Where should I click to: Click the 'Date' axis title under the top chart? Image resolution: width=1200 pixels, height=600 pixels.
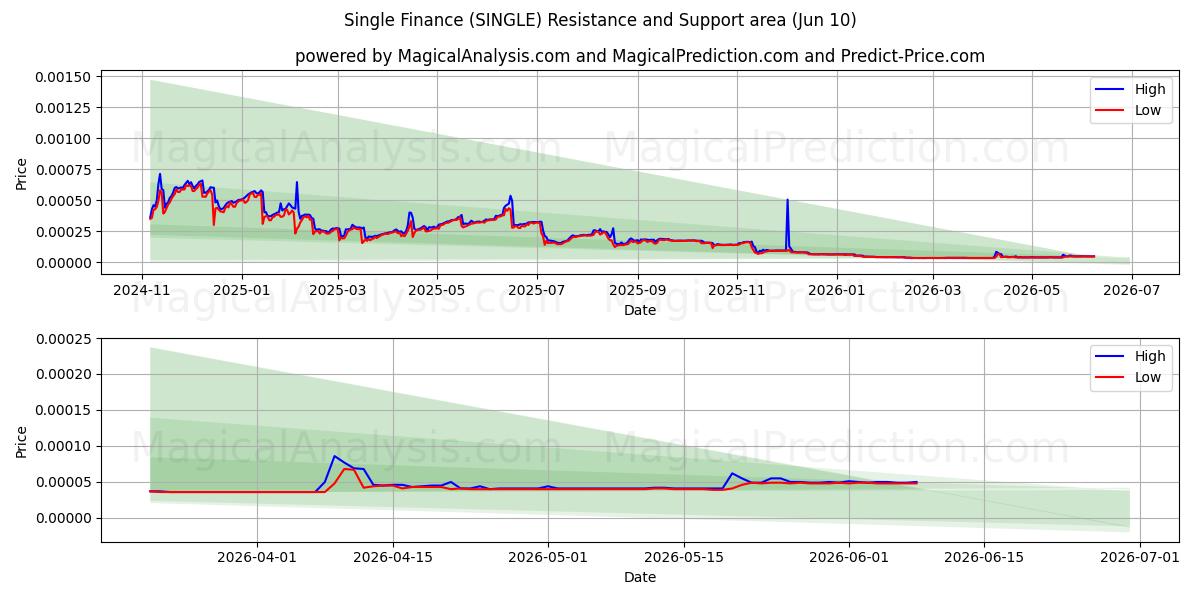click(x=640, y=310)
